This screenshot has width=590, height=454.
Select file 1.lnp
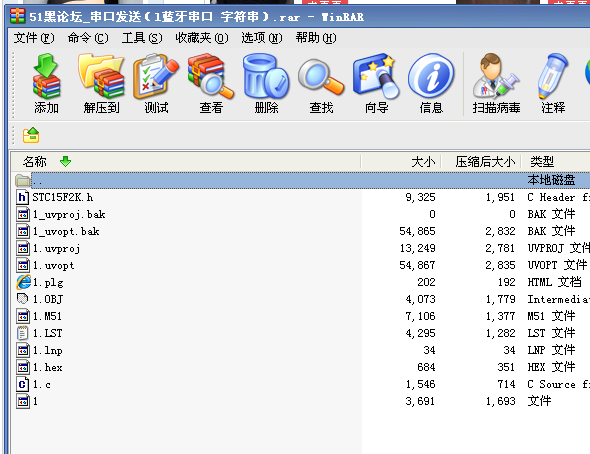[47, 350]
